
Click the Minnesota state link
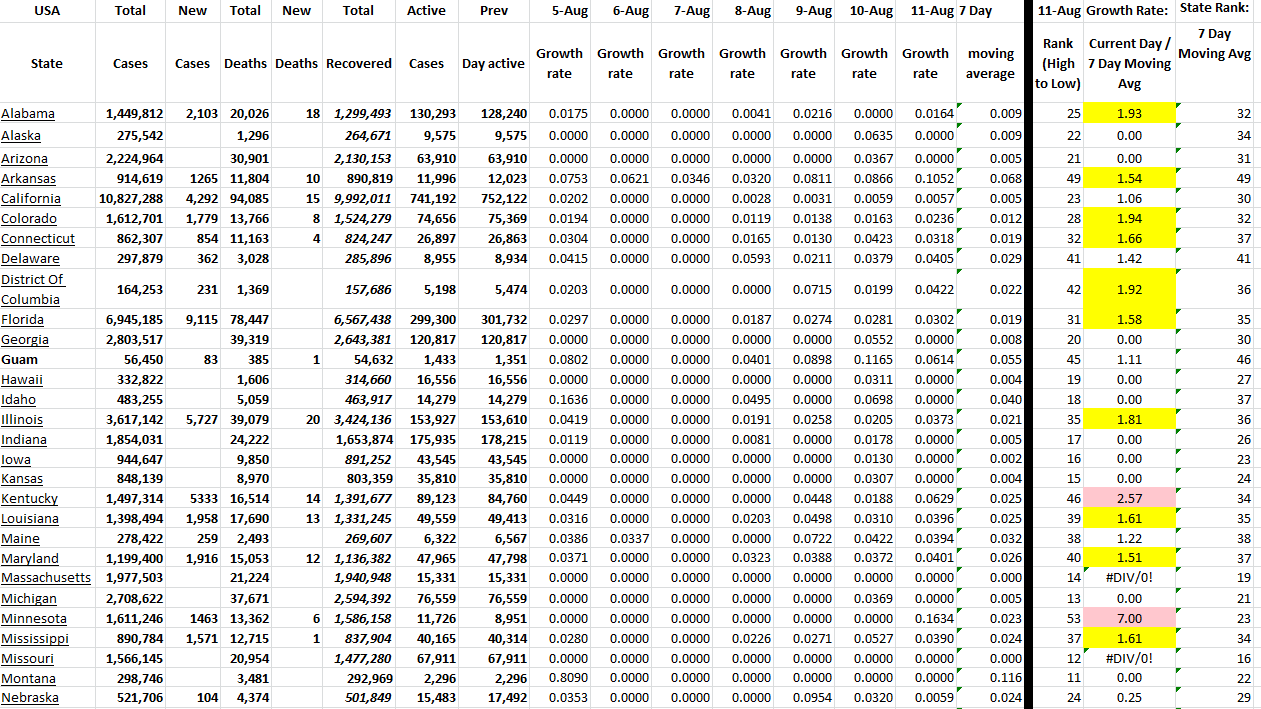pyautogui.click(x=34, y=619)
